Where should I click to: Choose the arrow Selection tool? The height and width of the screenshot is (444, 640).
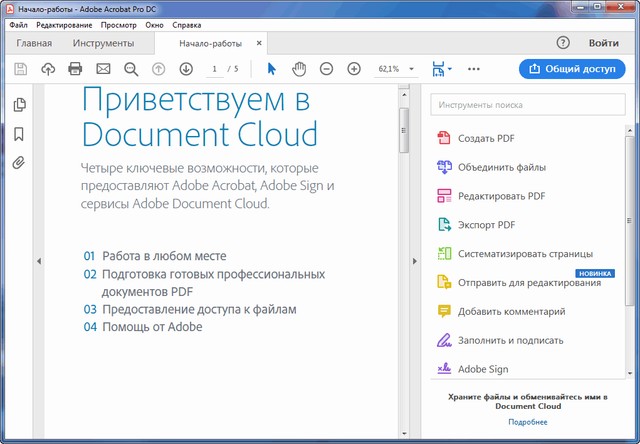271,69
